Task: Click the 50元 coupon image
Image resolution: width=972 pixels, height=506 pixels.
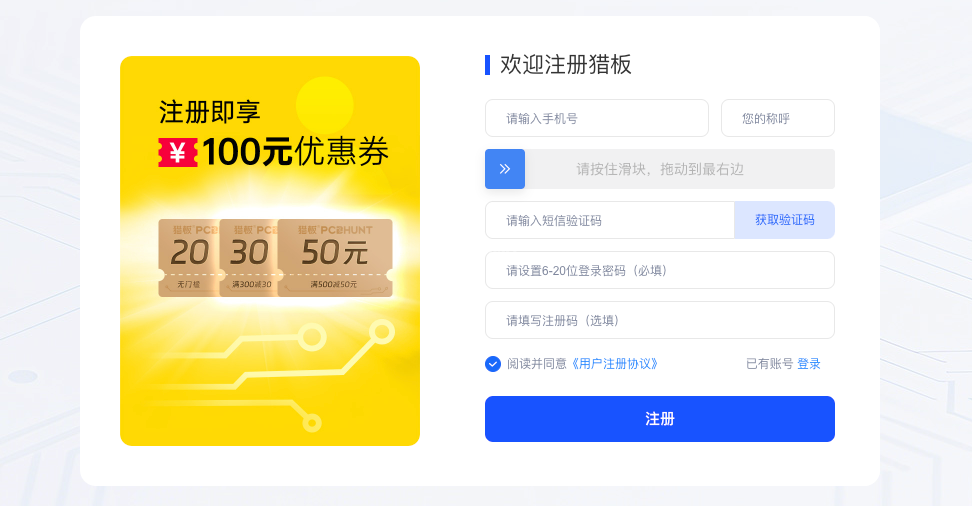Action: pos(335,257)
